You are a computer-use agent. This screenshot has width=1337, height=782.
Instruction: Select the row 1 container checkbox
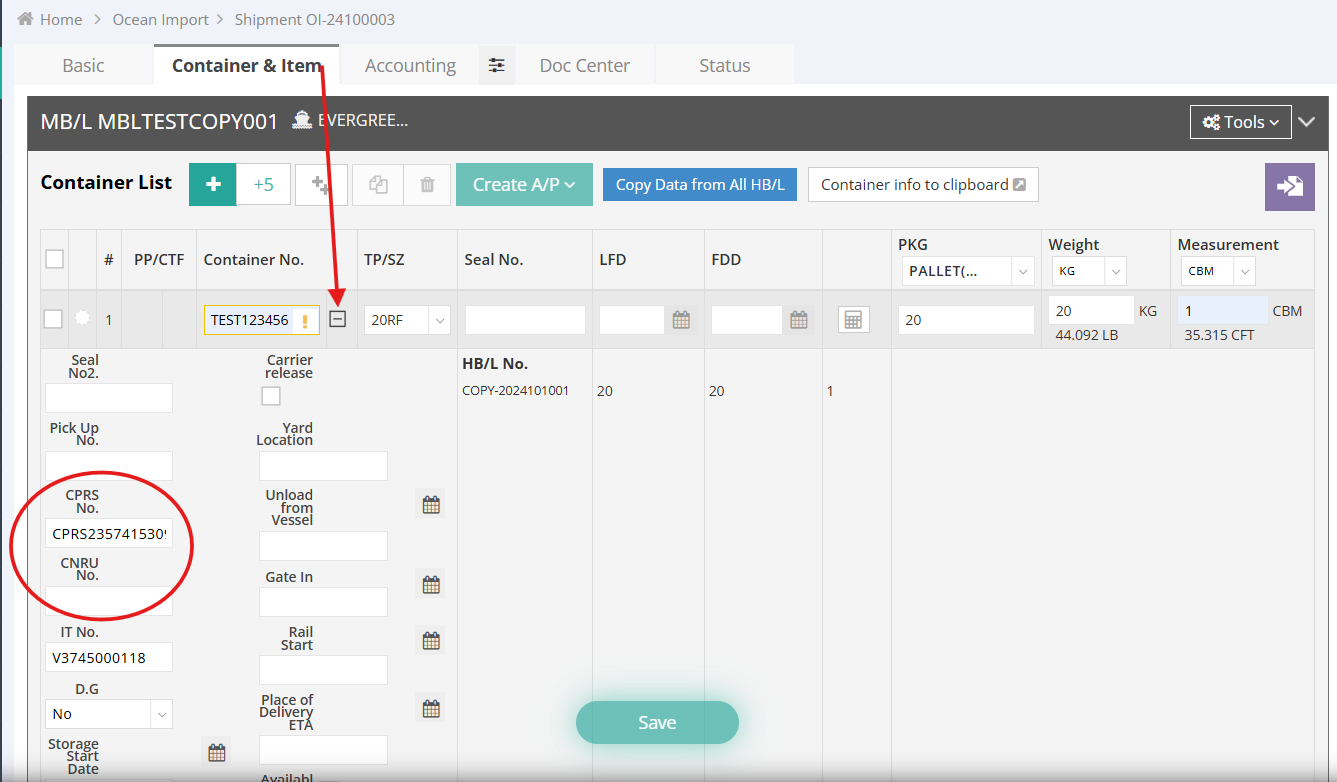coord(53,319)
